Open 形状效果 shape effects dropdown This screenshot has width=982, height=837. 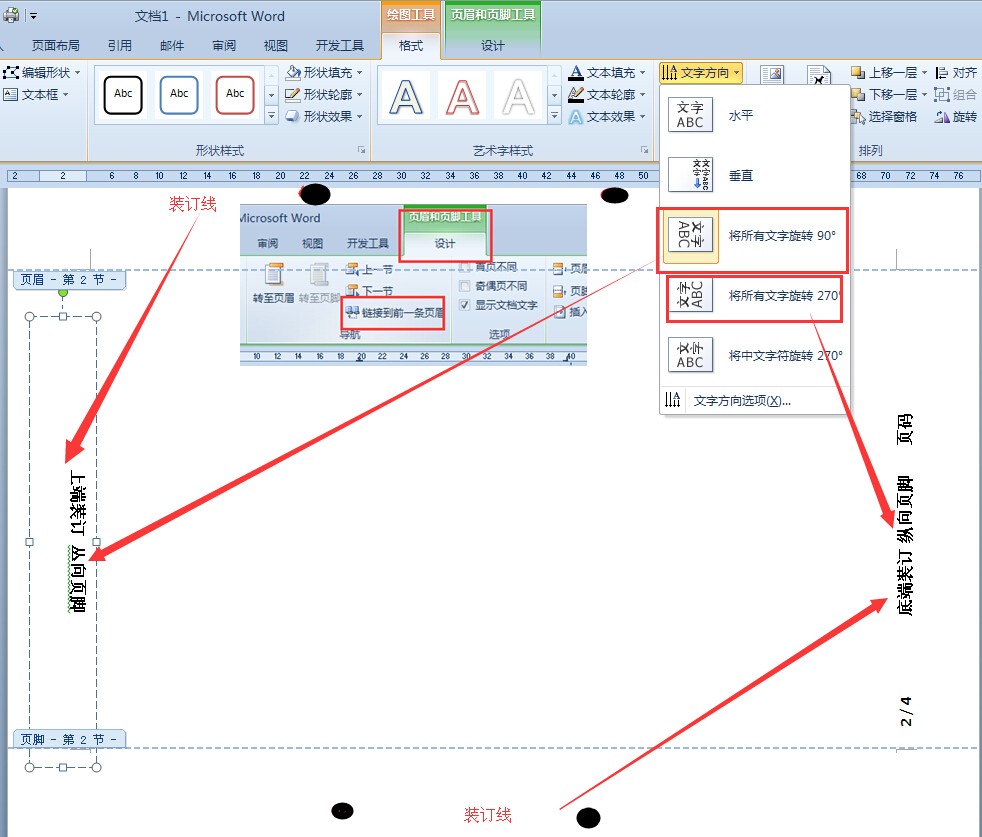[x=324, y=117]
